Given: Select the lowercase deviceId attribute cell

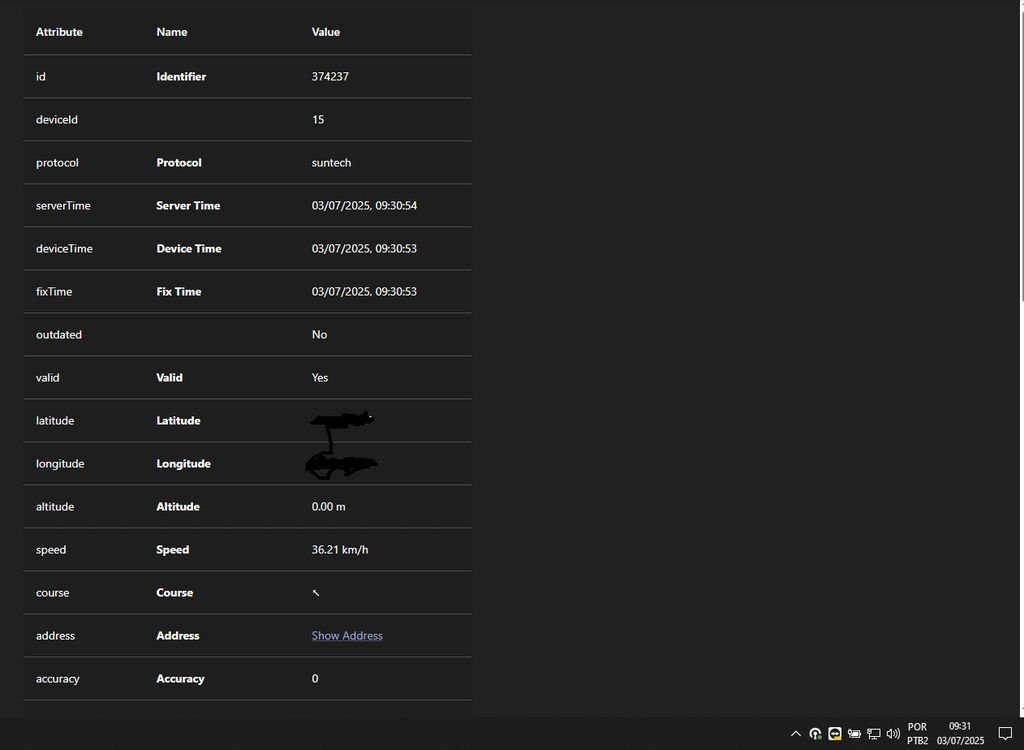Looking at the screenshot, I should point(57,120).
